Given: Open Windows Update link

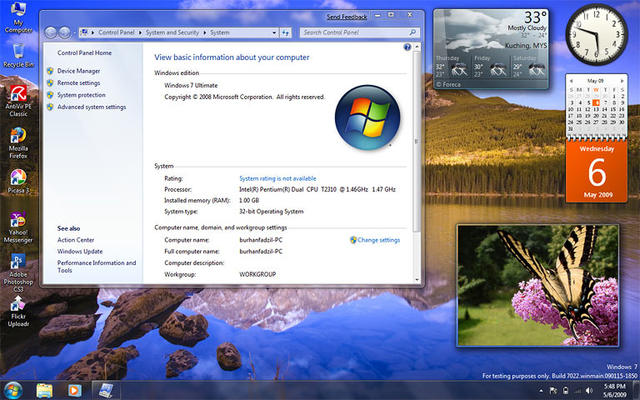Looking at the screenshot, I should pyautogui.click(x=80, y=251).
